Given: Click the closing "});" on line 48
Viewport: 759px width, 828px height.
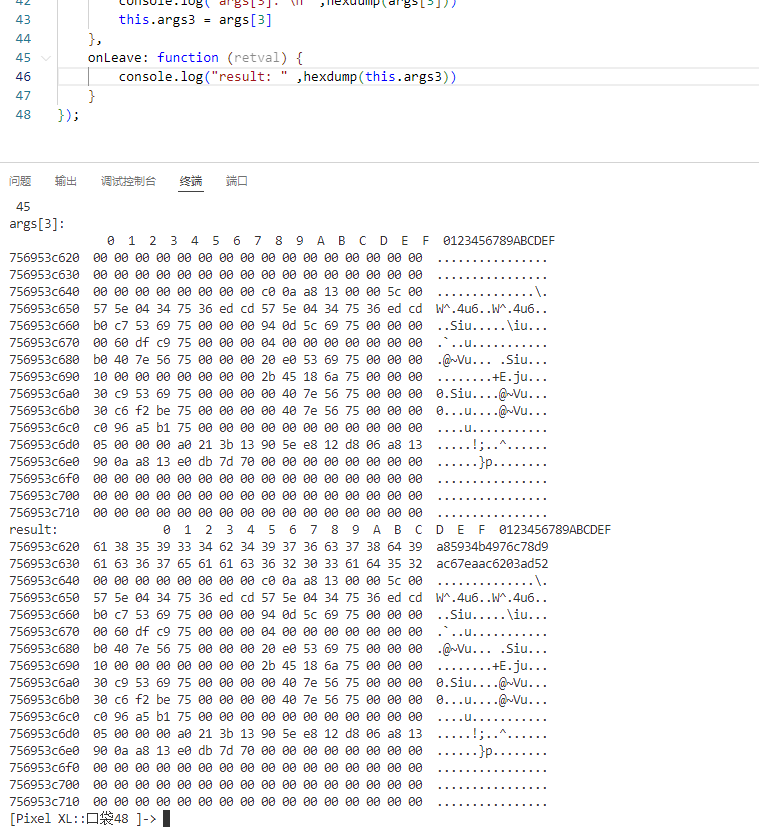Looking at the screenshot, I should click(x=68, y=115).
